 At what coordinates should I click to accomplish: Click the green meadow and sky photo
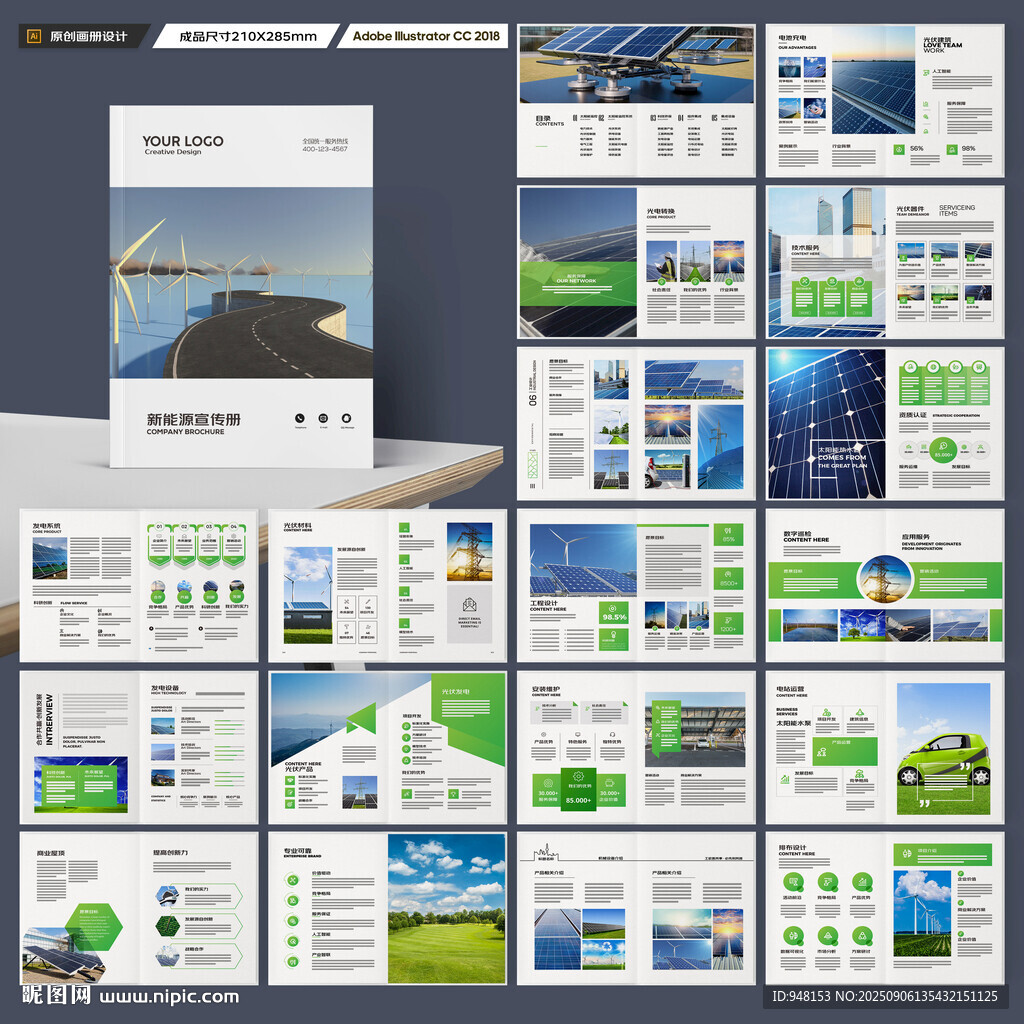[447, 908]
